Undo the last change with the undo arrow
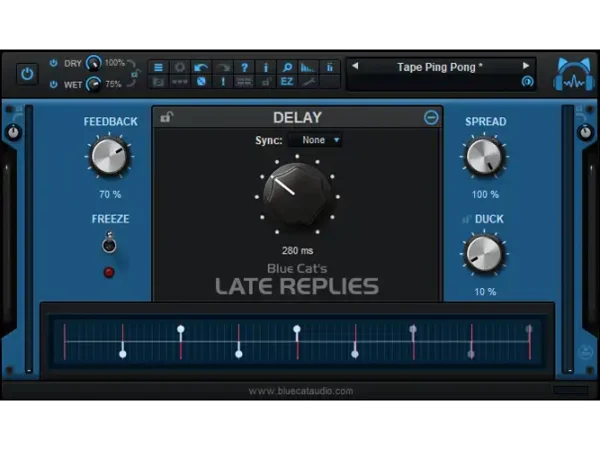This screenshot has height=450, width=600. (x=201, y=68)
